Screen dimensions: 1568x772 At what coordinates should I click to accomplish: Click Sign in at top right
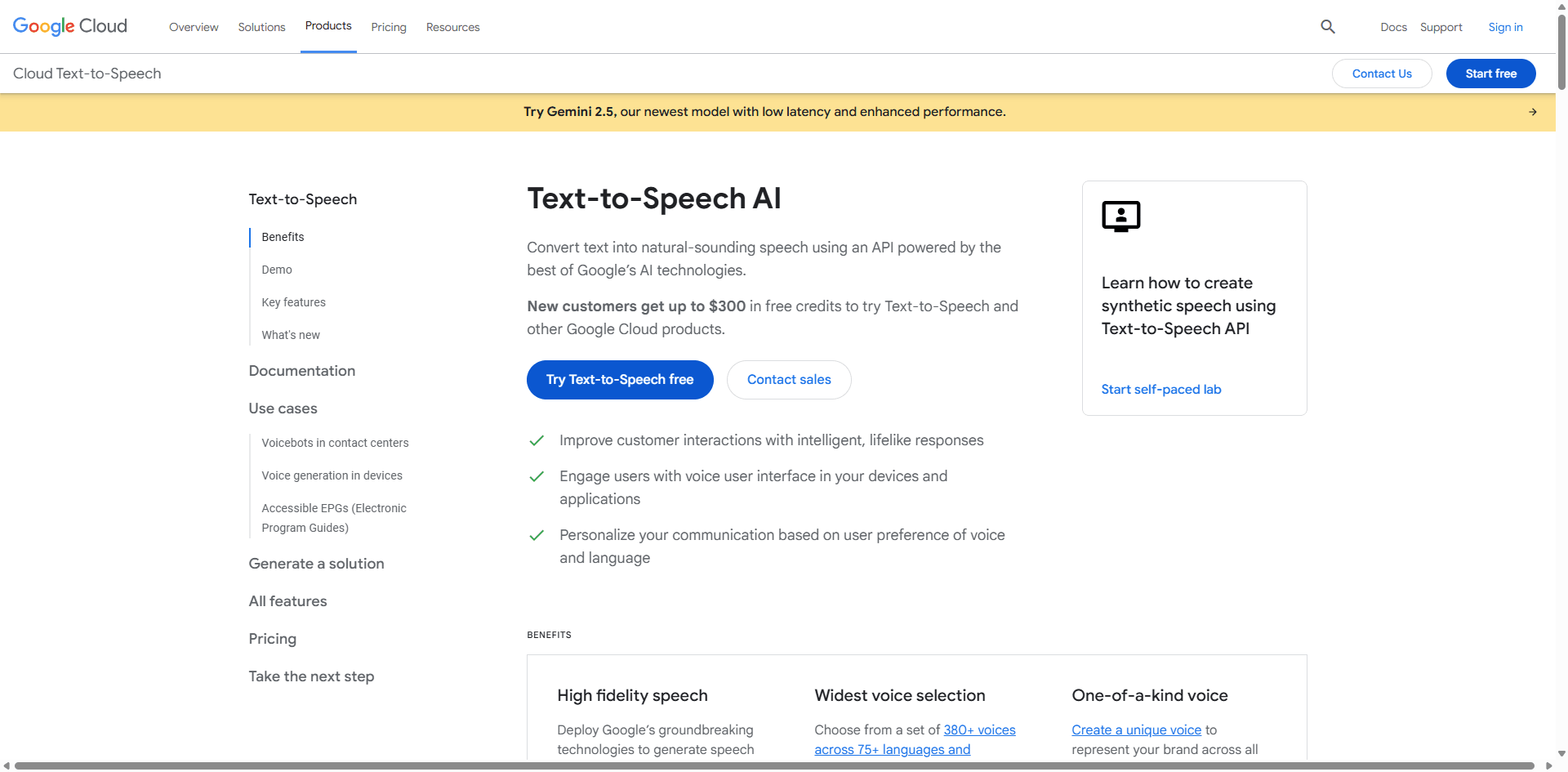coord(1505,27)
